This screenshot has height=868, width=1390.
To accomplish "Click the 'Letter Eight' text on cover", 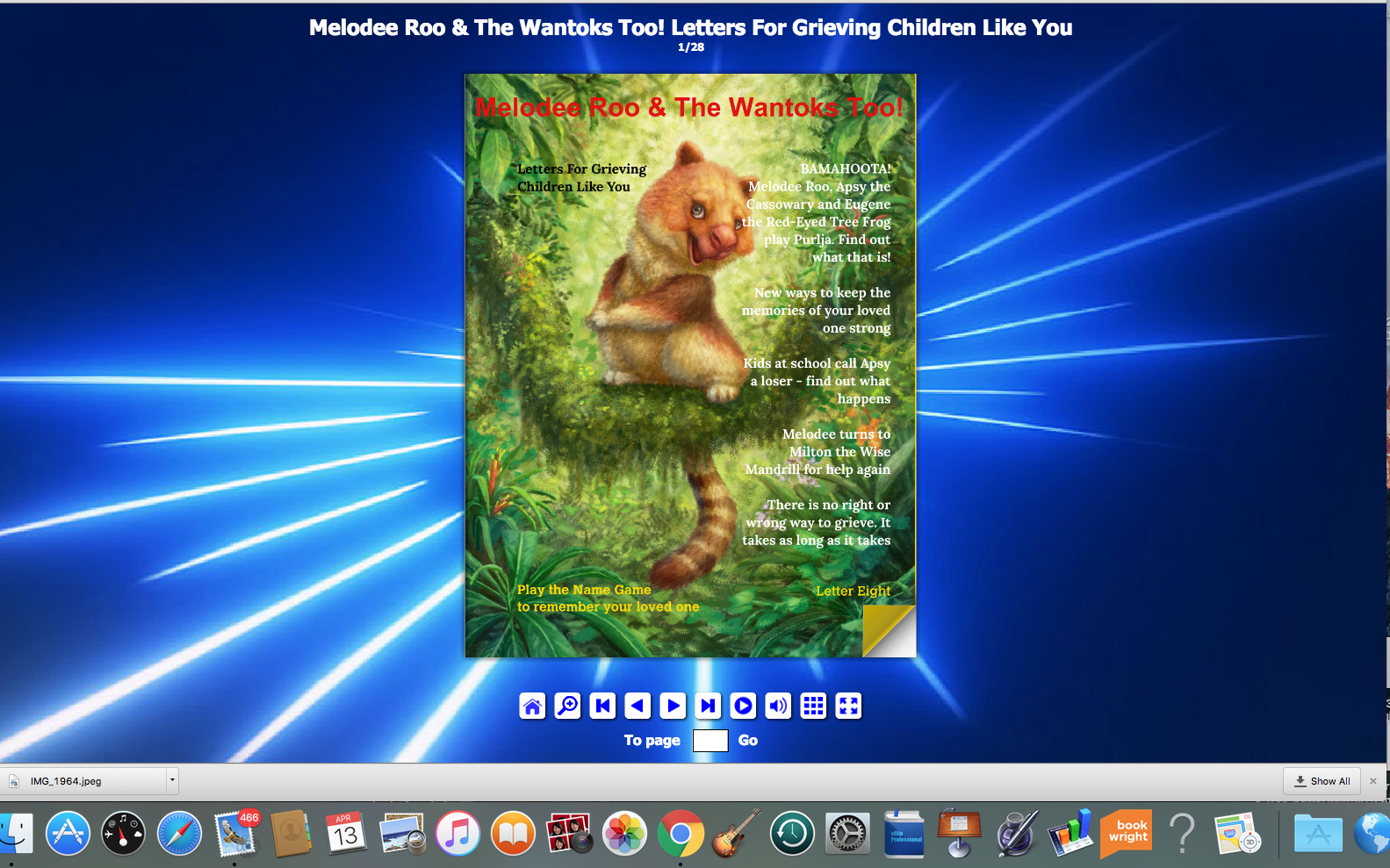I will click(x=853, y=591).
